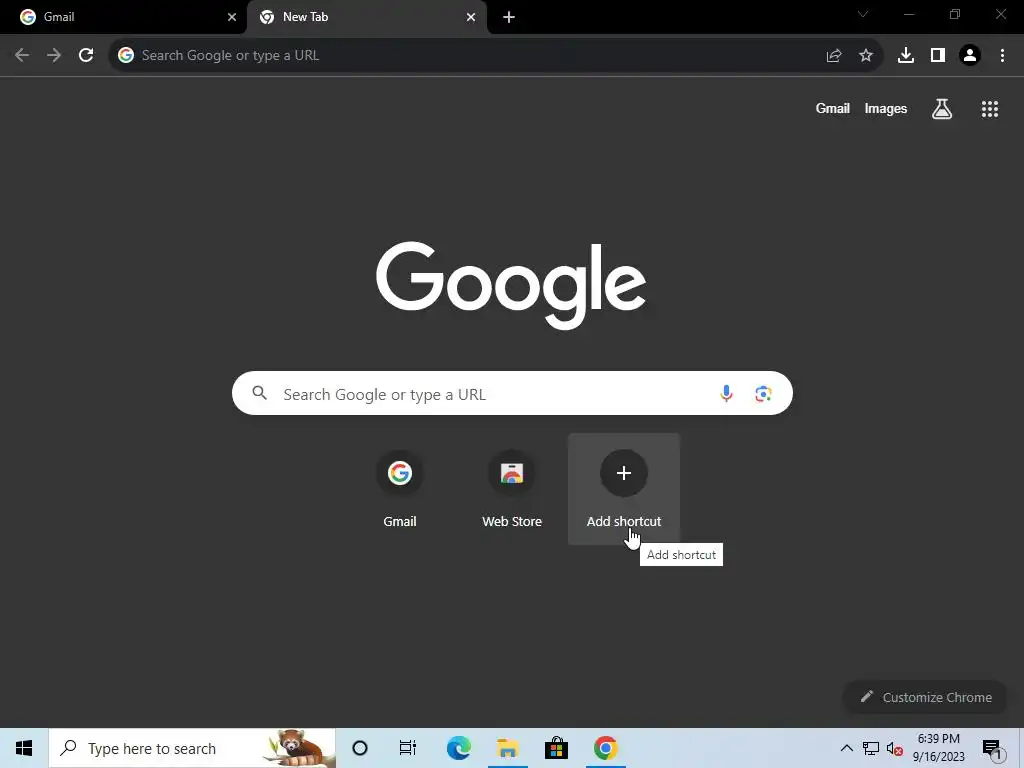Open Cortana circle icon
This screenshot has width=1024, height=768.
click(360, 748)
